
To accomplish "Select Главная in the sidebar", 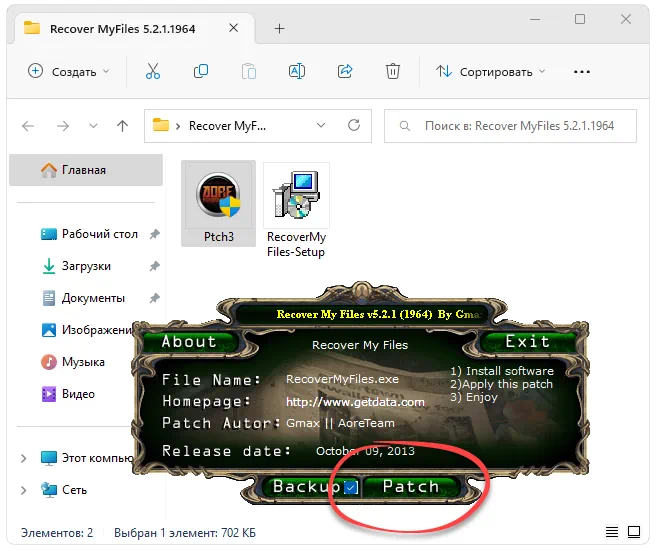I will pyautogui.click(x=86, y=170).
